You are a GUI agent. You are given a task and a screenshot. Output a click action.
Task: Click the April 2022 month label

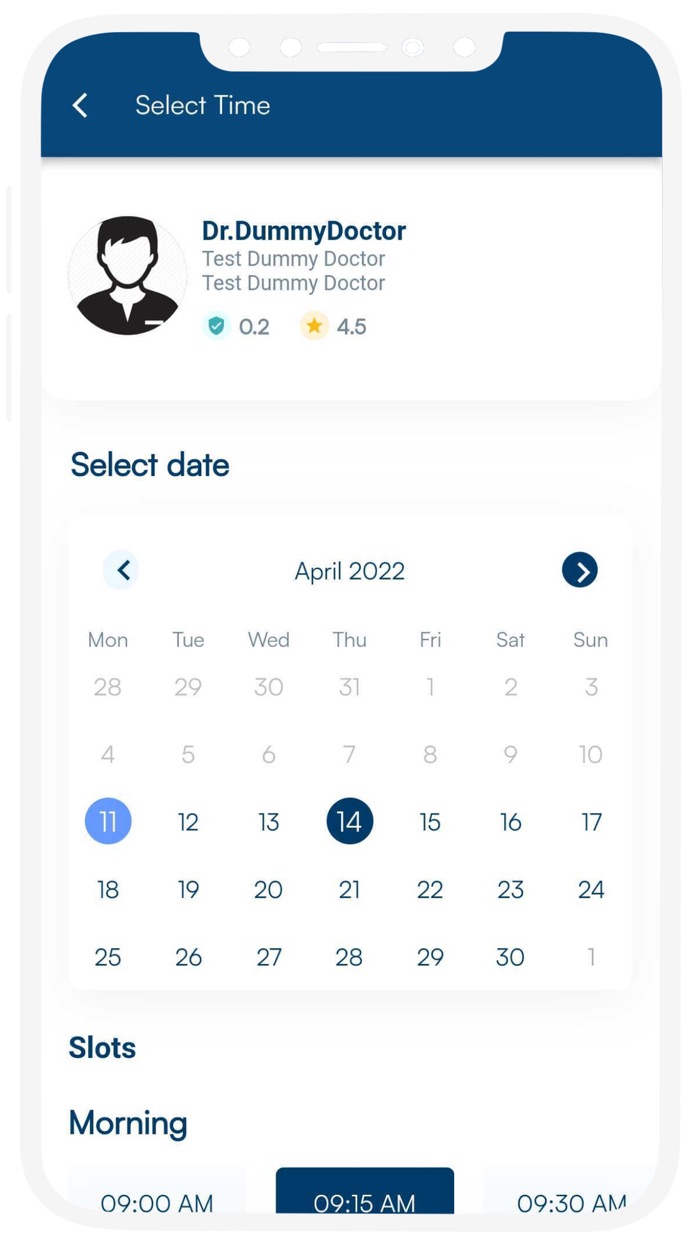tap(349, 570)
